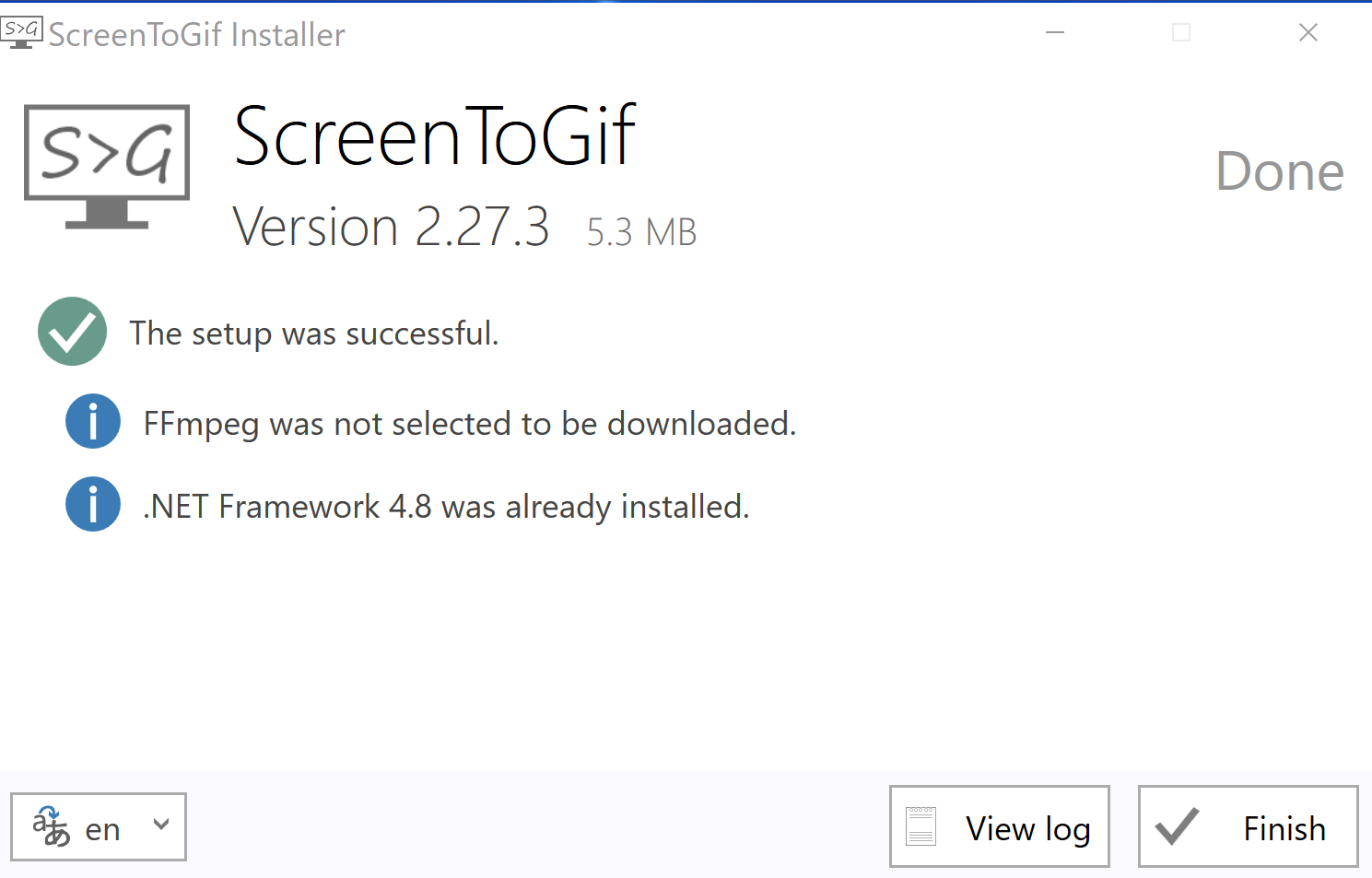Click the Done heading text
The height and width of the screenshot is (878, 1372).
pyautogui.click(x=1279, y=171)
